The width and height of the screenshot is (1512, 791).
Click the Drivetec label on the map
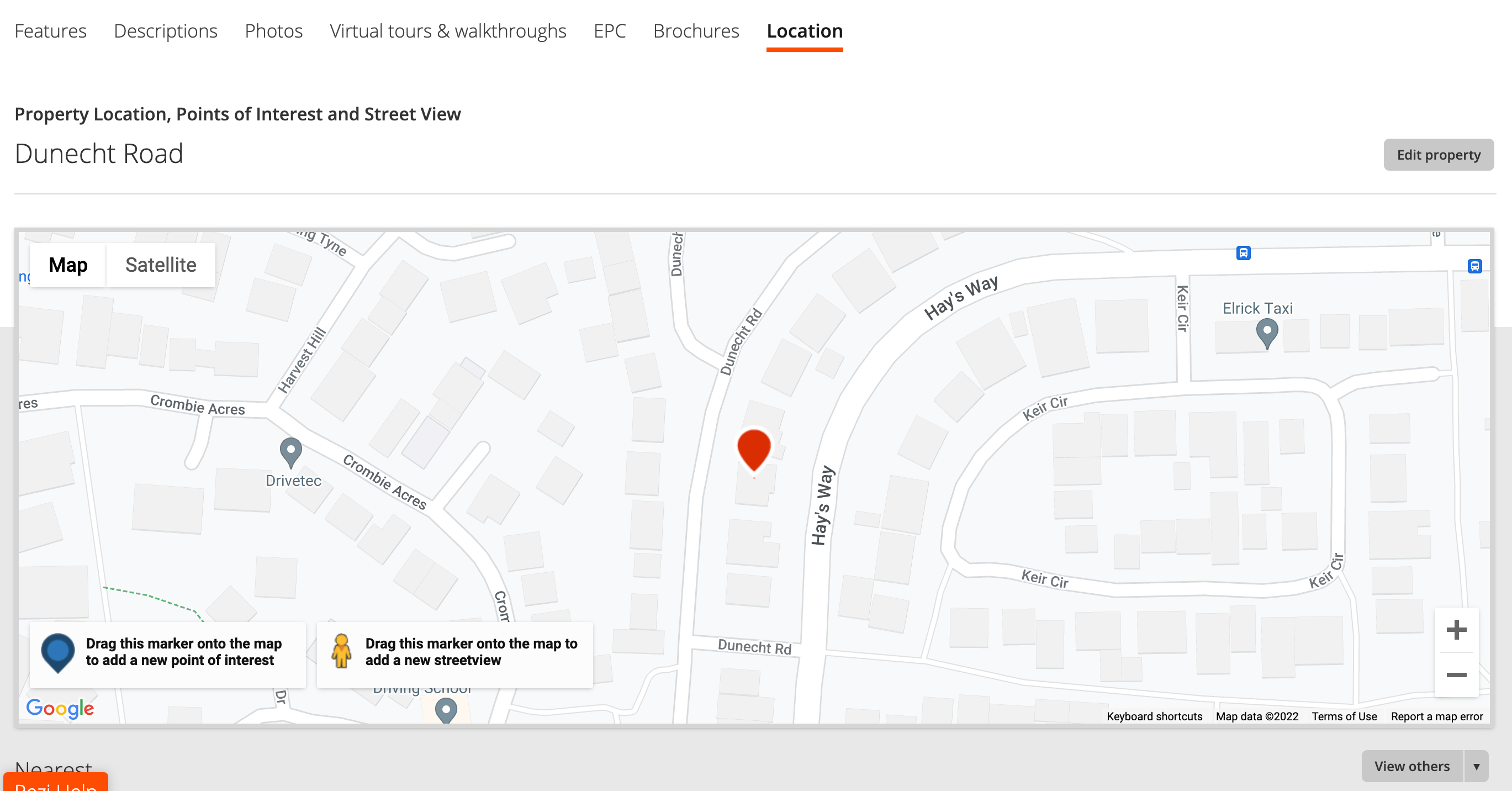[293, 481]
